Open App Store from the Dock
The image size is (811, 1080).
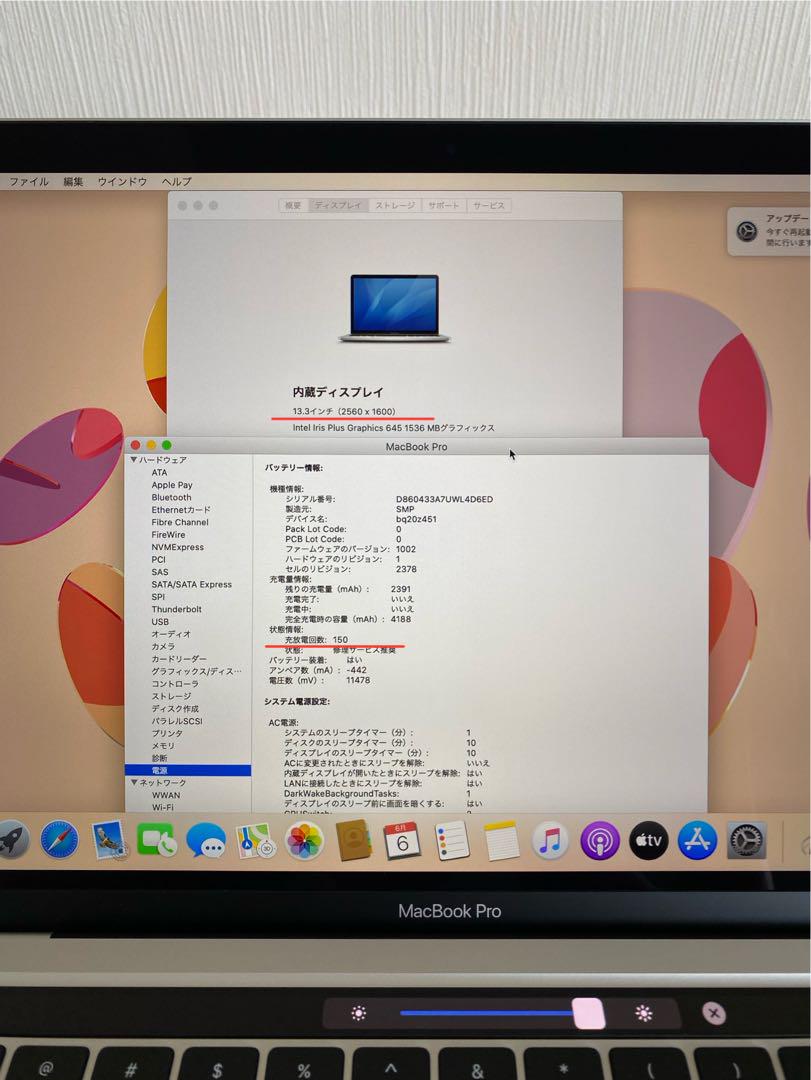[x=697, y=840]
